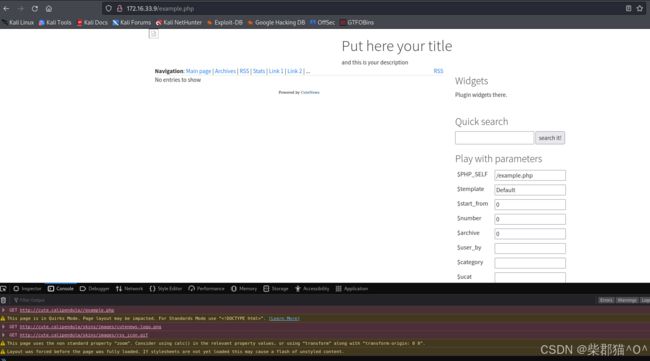This screenshot has width=650, height=361.
Task: Open Kali NetHunter bookmark
Action: click(179, 22)
